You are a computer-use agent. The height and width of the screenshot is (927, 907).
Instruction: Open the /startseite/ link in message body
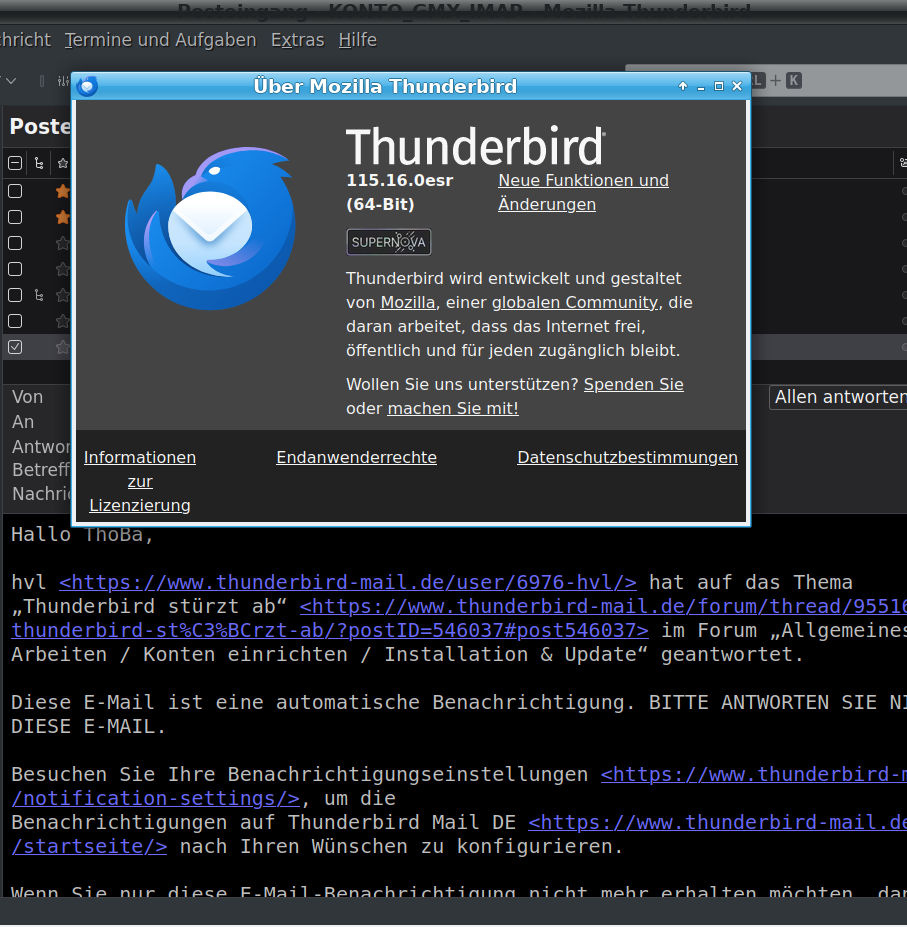[89, 846]
